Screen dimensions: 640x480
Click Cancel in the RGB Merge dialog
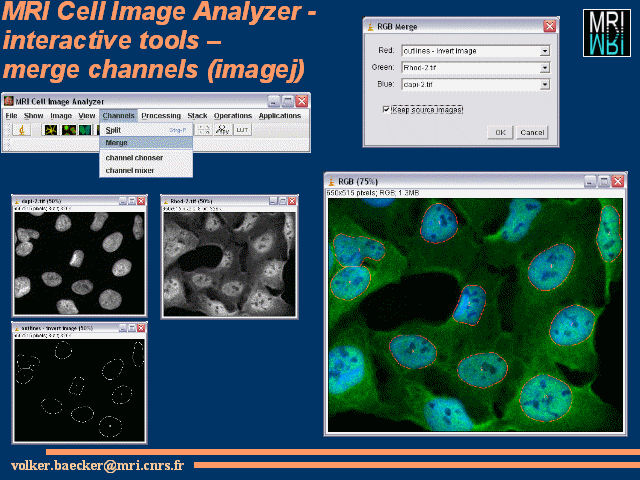[532, 132]
